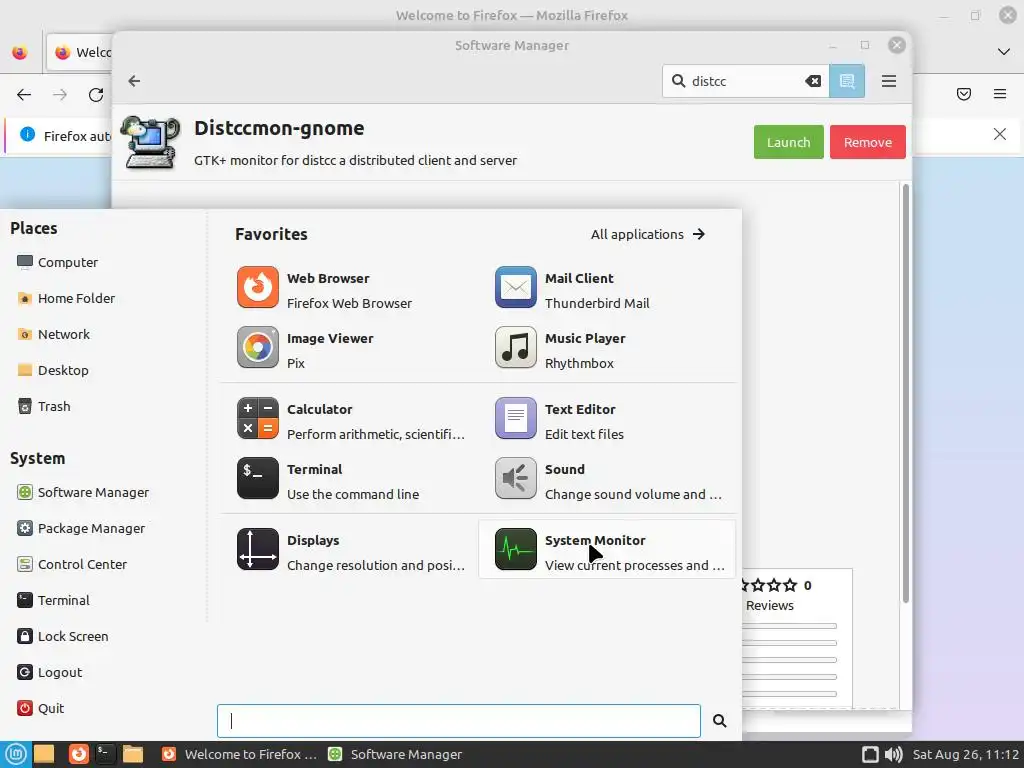Image resolution: width=1024 pixels, height=768 pixels.
Task: Open Linux Mint menu button on panel
Action: pos(16,754)
